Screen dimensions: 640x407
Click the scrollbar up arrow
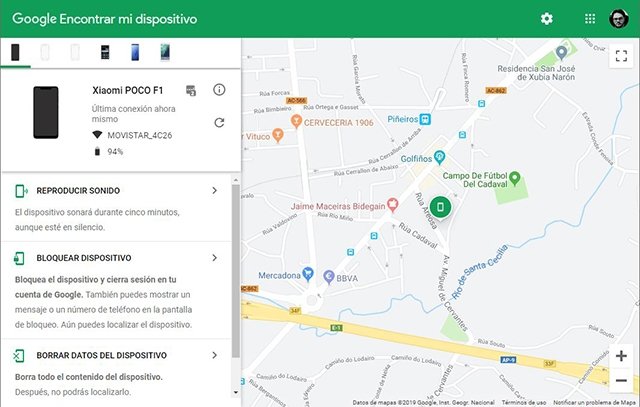pyautogui.click(x=236, y=180)
